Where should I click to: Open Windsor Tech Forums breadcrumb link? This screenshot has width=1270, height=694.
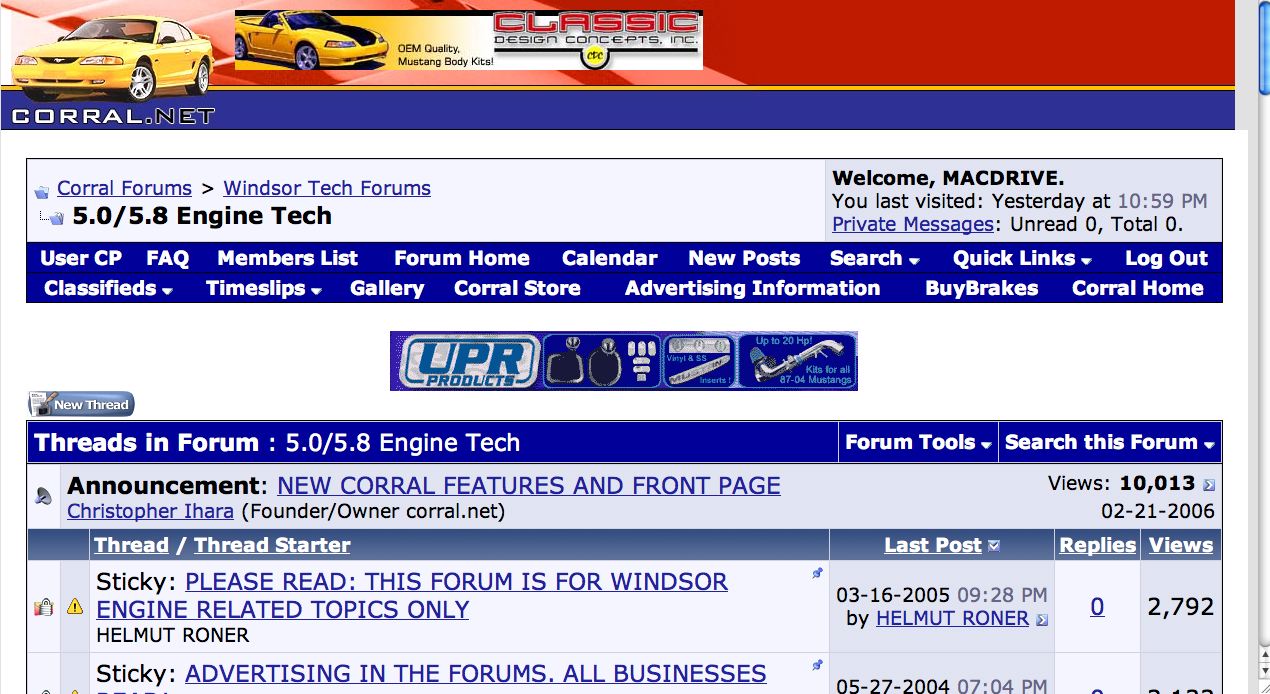tap(327, 188)
